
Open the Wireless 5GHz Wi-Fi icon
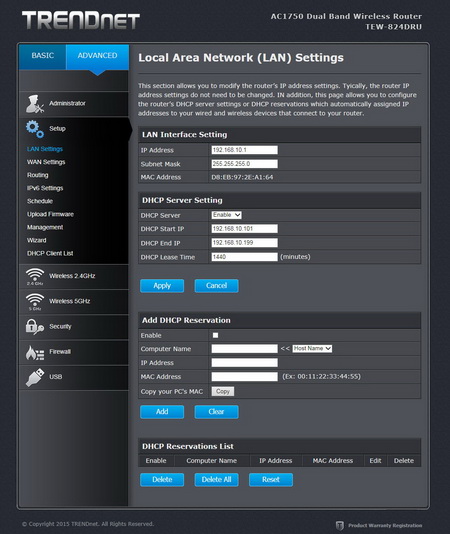(x=35, y=301)
